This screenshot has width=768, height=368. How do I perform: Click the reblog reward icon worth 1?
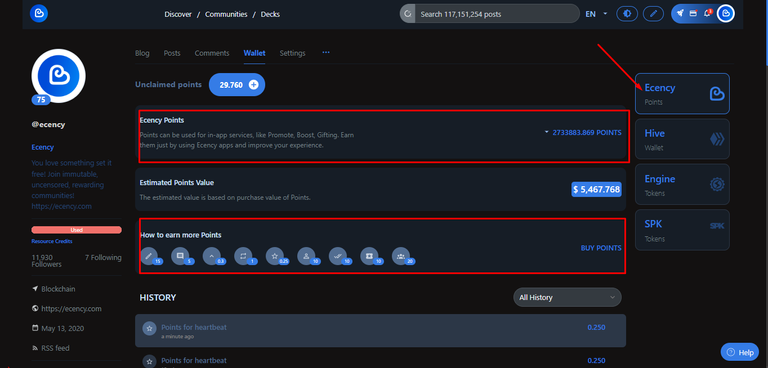(243, 256)
